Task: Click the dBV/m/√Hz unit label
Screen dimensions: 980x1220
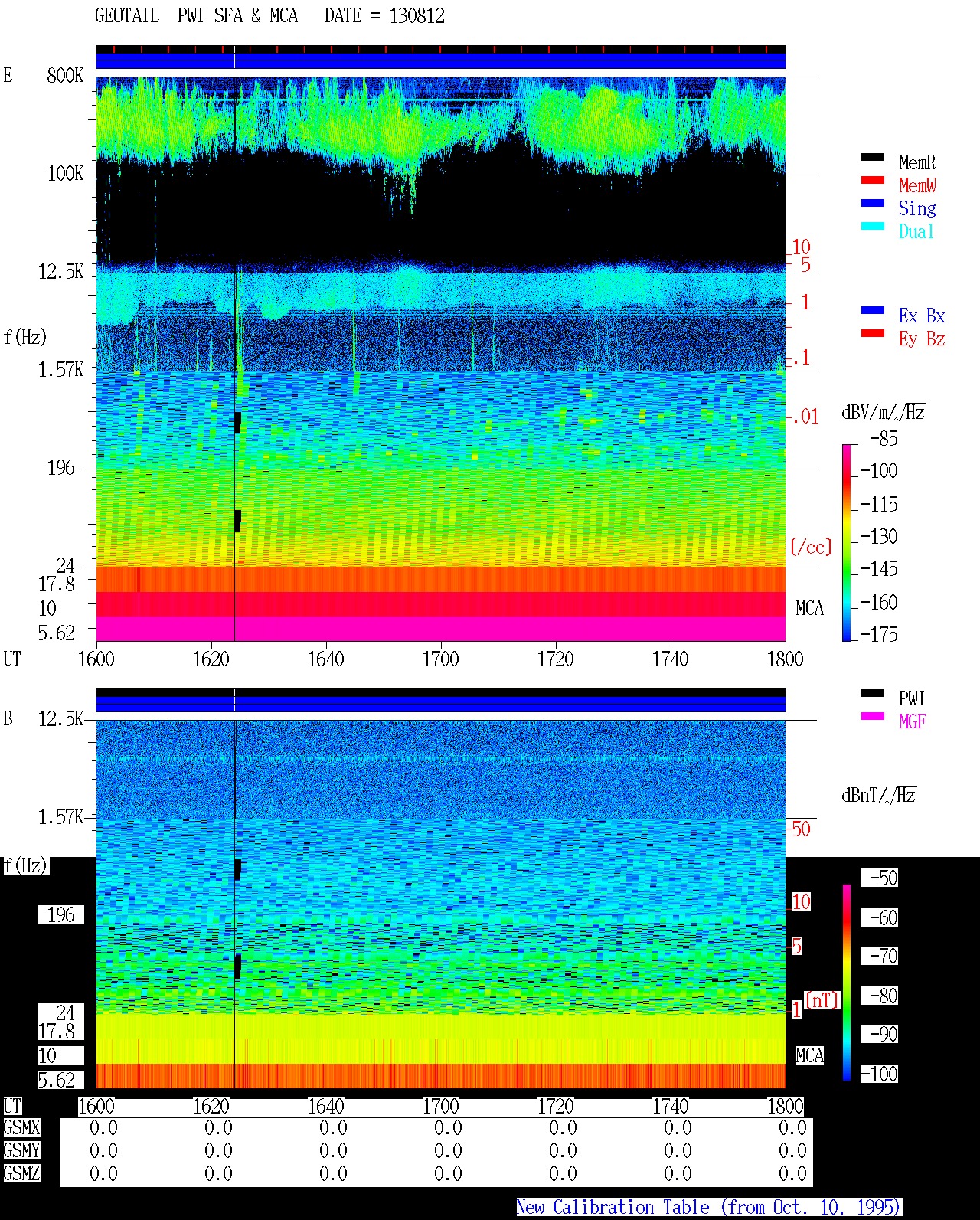Action: click(x=884, y=413)
